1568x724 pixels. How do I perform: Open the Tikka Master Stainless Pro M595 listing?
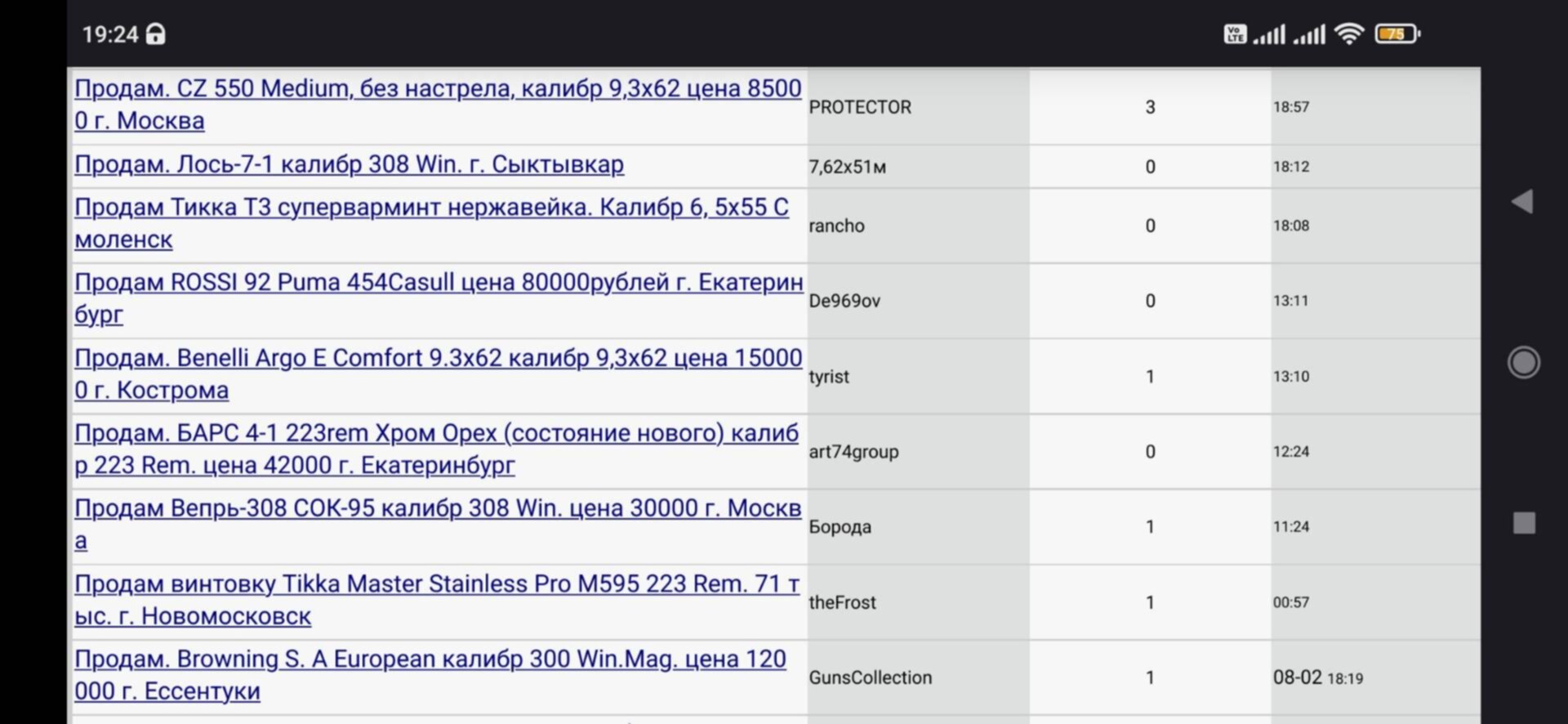pos(437,600)
